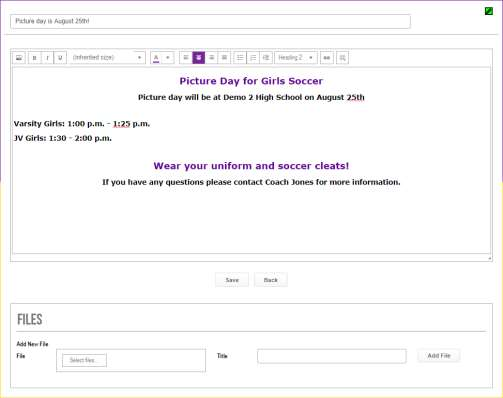Insert an unordered bullet list
Viewport: 503px width, 398px height.
[240, 58]
